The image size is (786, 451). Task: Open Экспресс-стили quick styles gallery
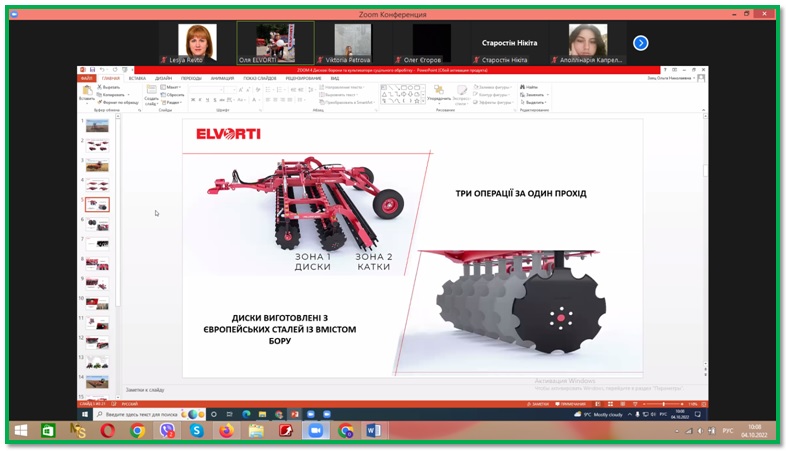coord(461,94)
